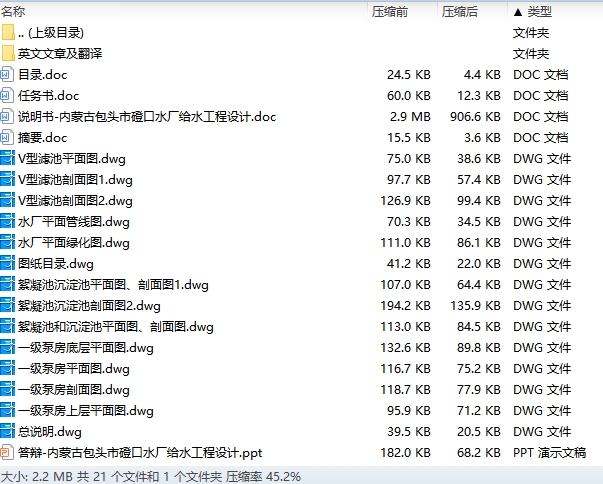
Task: Select file name 答辩-内蒙古包头市磴口水厂给水工程设计.ppt
Action: pyautogui.click(x=140, y=452)
